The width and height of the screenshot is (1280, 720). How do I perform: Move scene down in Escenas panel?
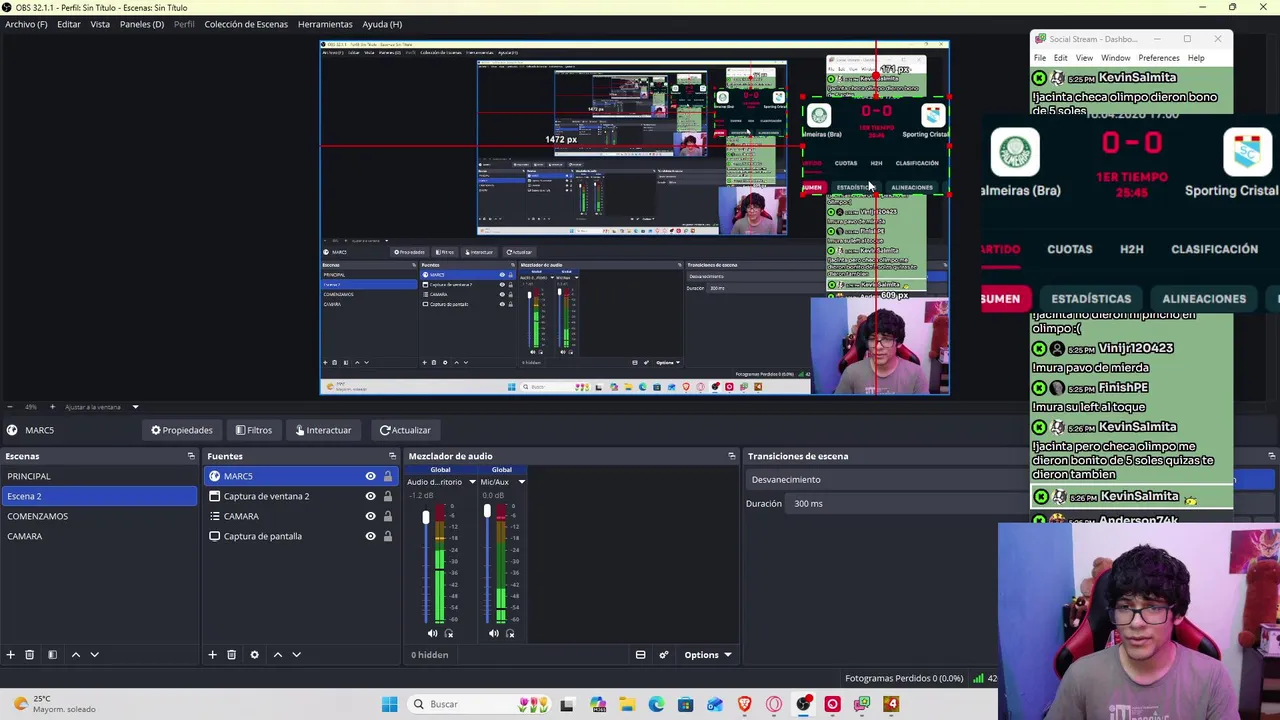click(94, 655)
